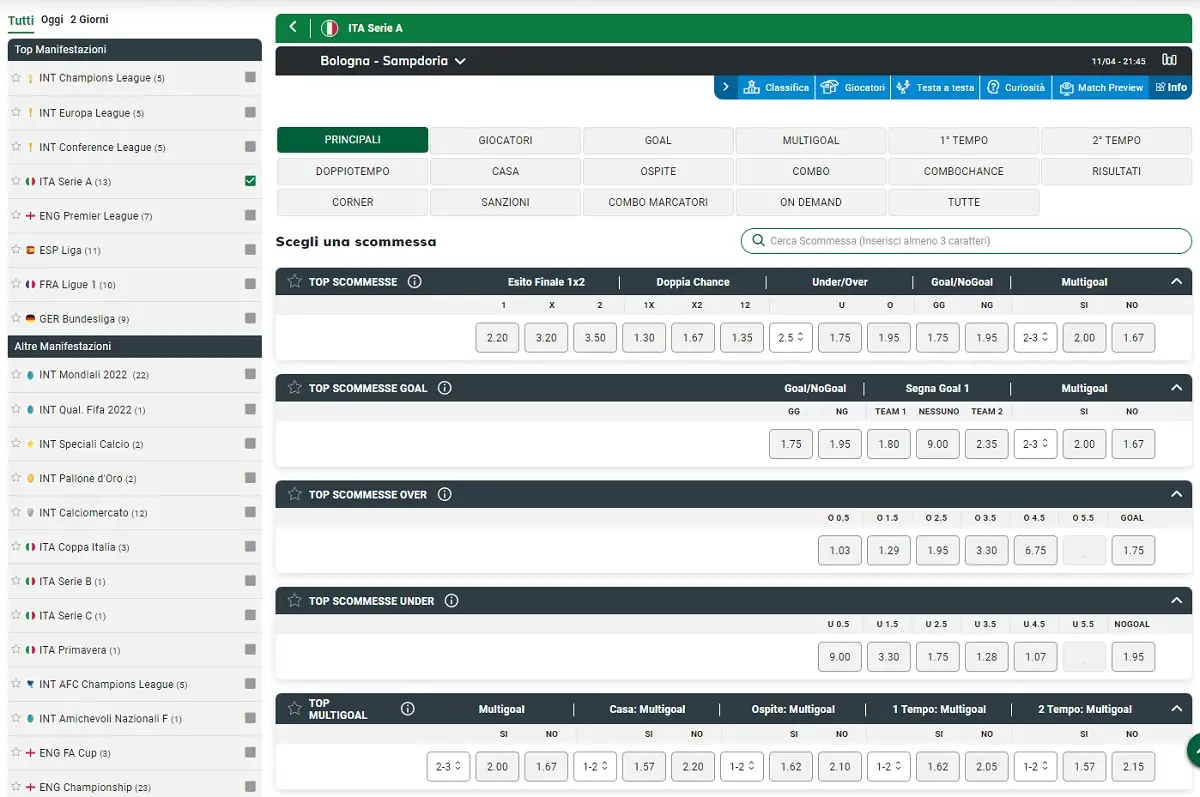Show info for TOP SCOMMESSE GOAL
This screenshot has width=1200, height=797.
[444, 388]
